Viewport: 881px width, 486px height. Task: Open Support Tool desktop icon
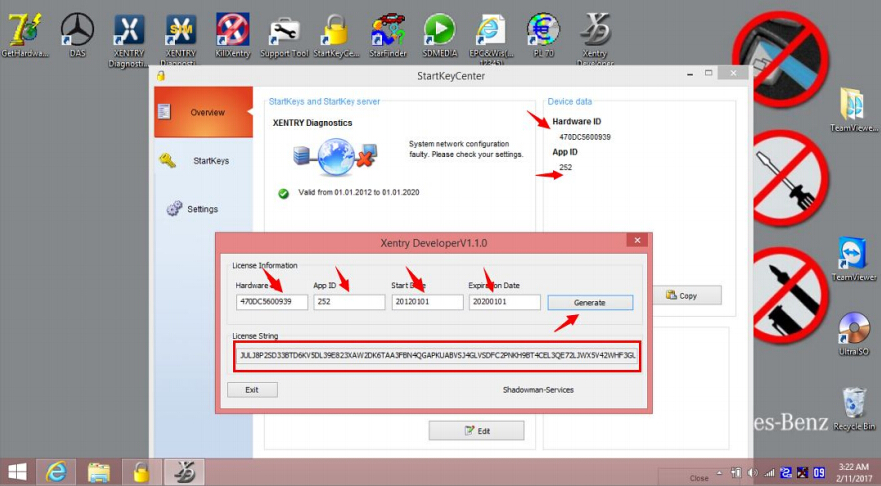pyautogui.click(x=284, y=30)
